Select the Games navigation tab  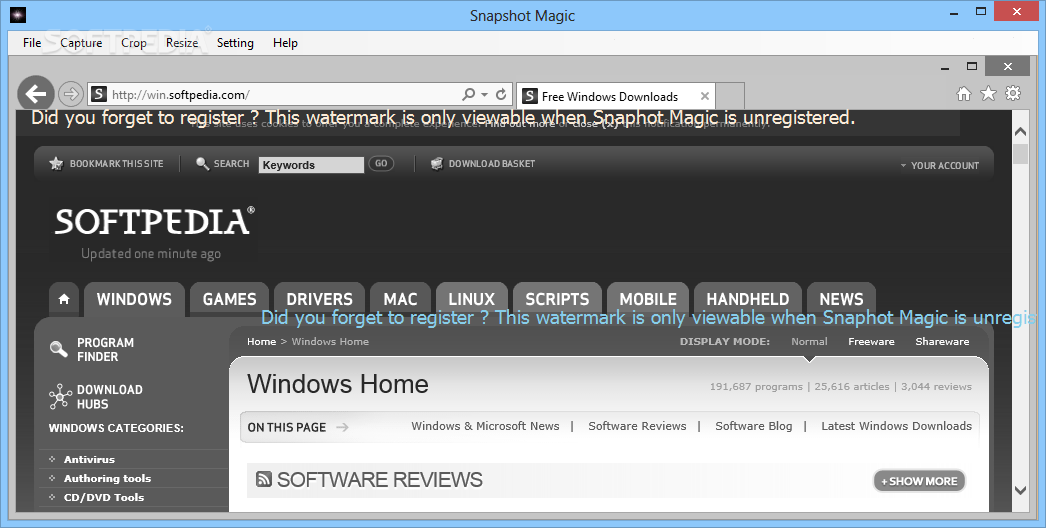point(229,299)
